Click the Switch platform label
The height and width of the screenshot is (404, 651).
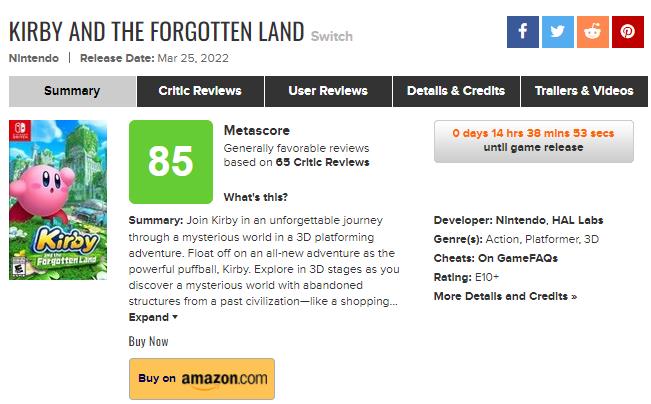coord(332,35)
